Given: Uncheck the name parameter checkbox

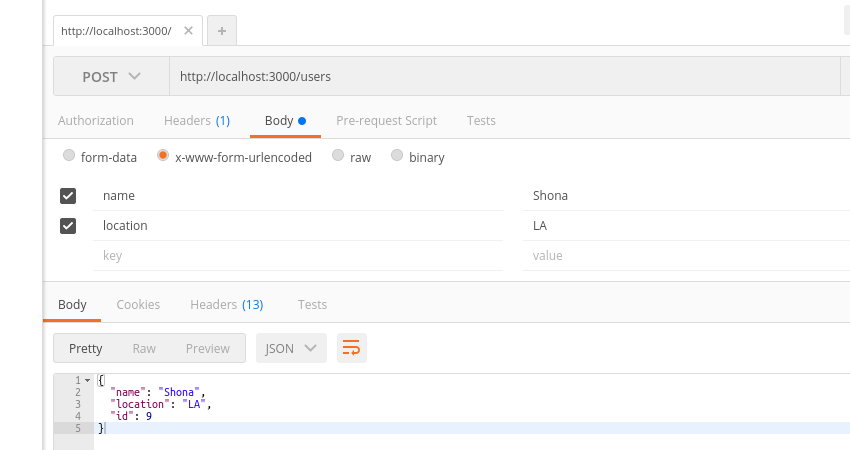Looking at the screenshot, I should (x=68, y=196).
